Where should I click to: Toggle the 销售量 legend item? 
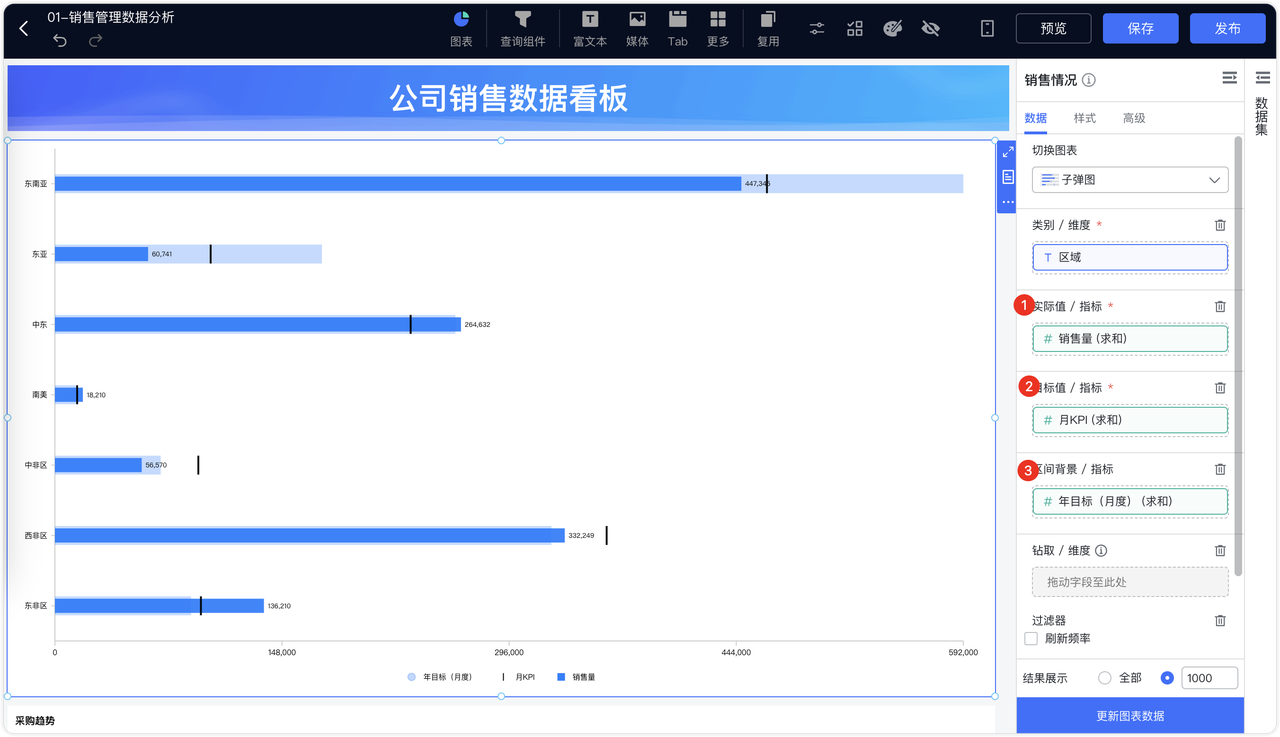tap(576, 677)
